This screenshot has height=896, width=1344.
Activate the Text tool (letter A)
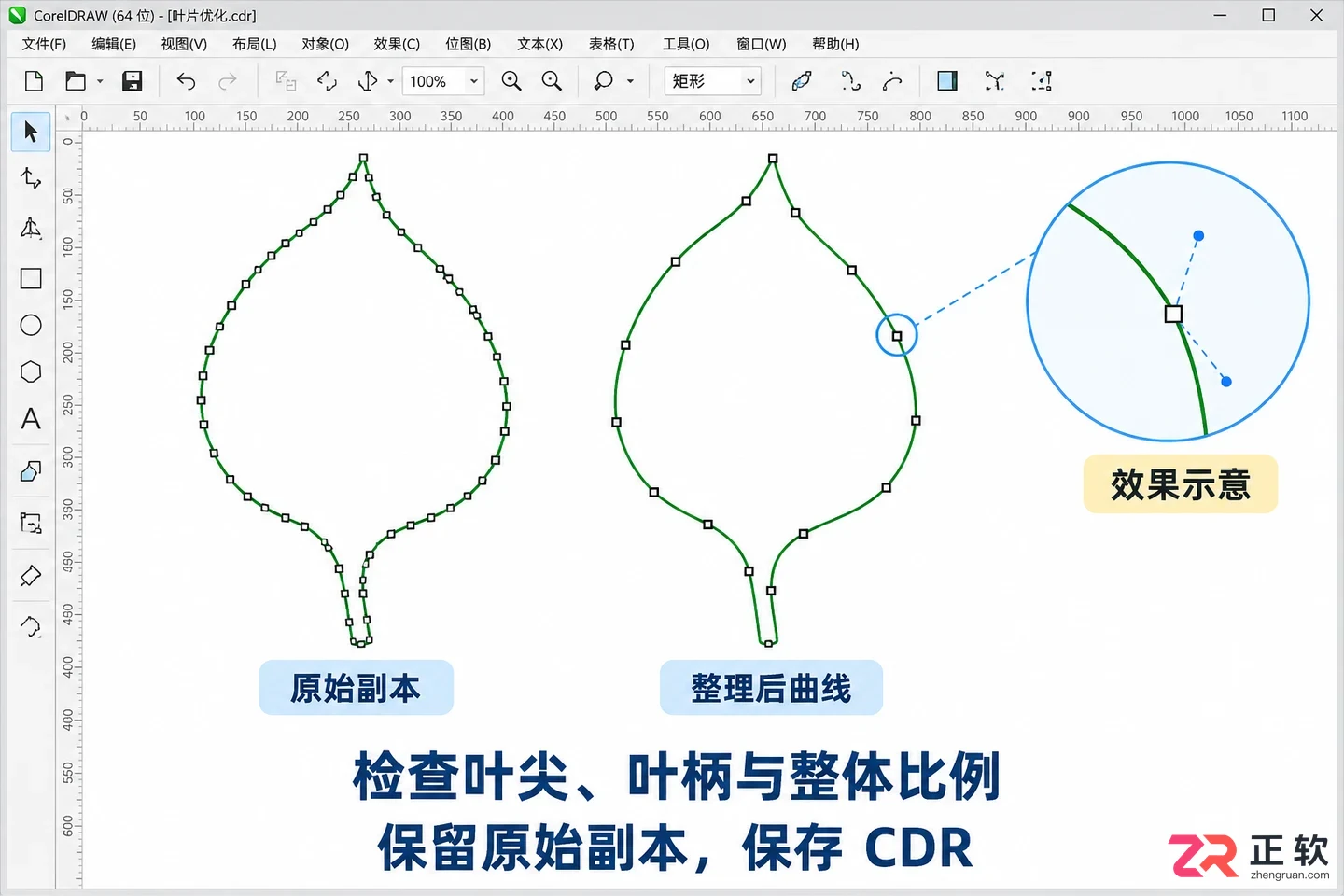tap(31, 418)
